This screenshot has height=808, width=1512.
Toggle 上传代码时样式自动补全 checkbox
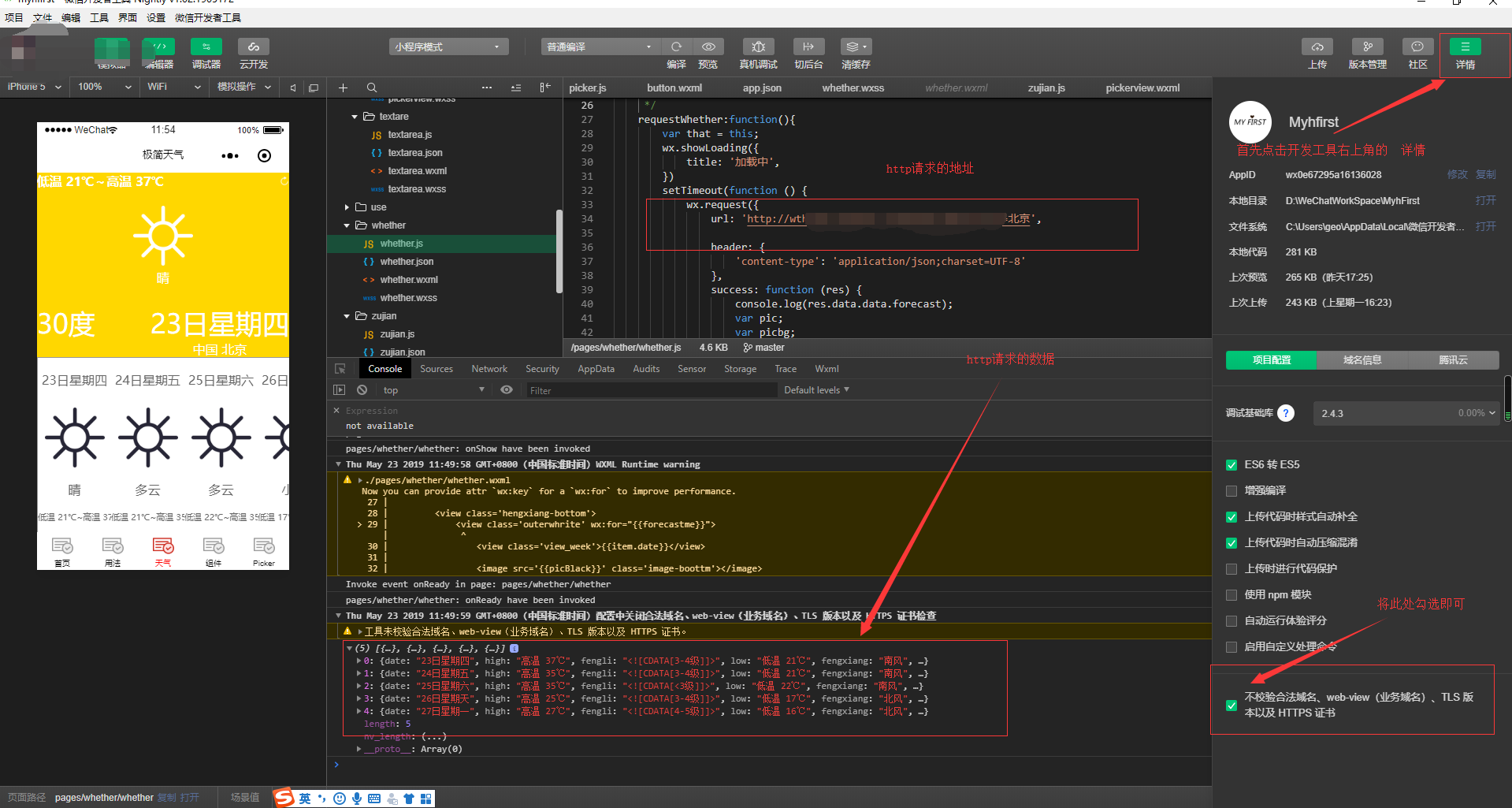pyautogui.click(x=1232, y=517)
